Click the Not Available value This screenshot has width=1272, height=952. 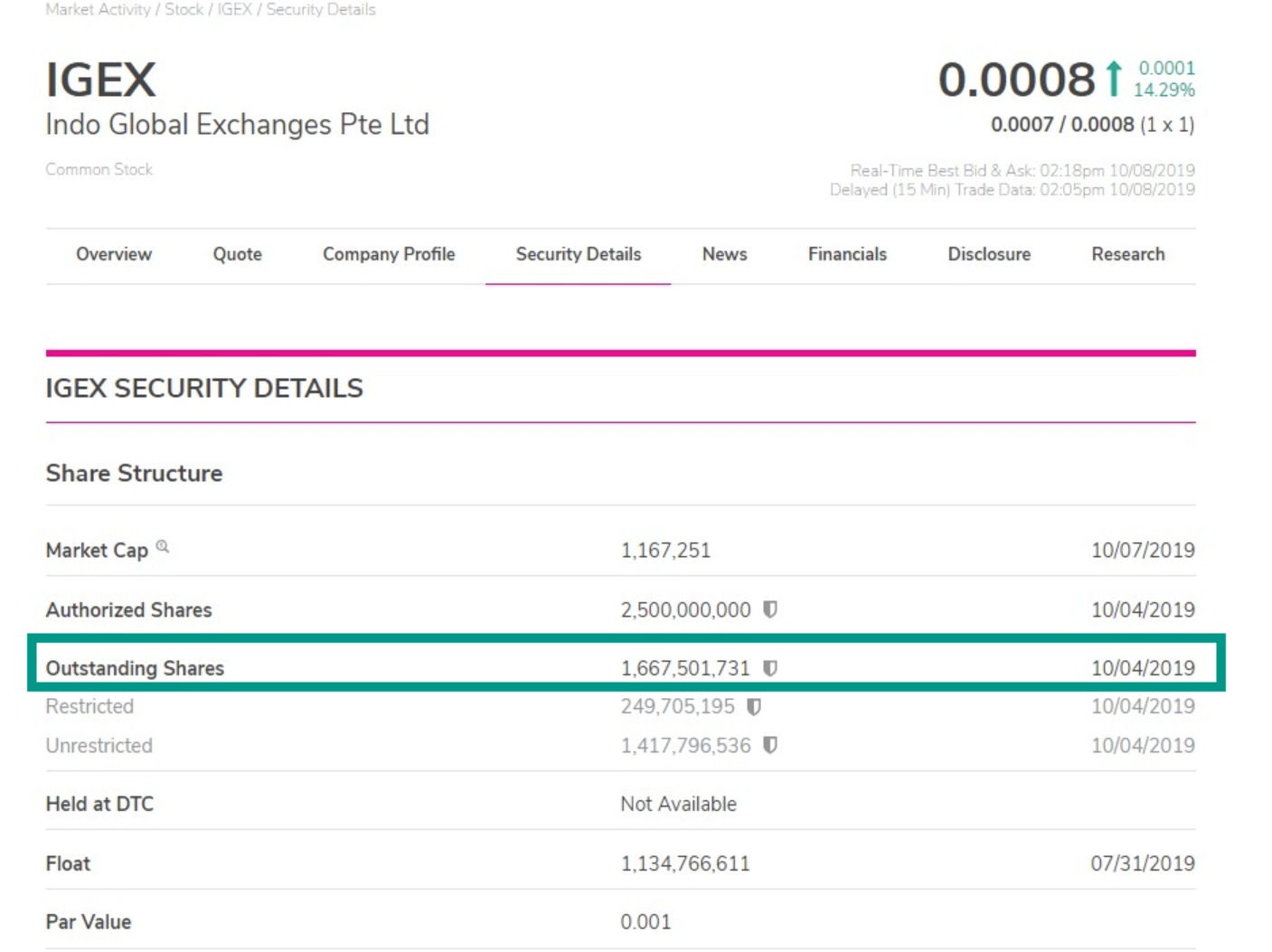coord(678,804)
